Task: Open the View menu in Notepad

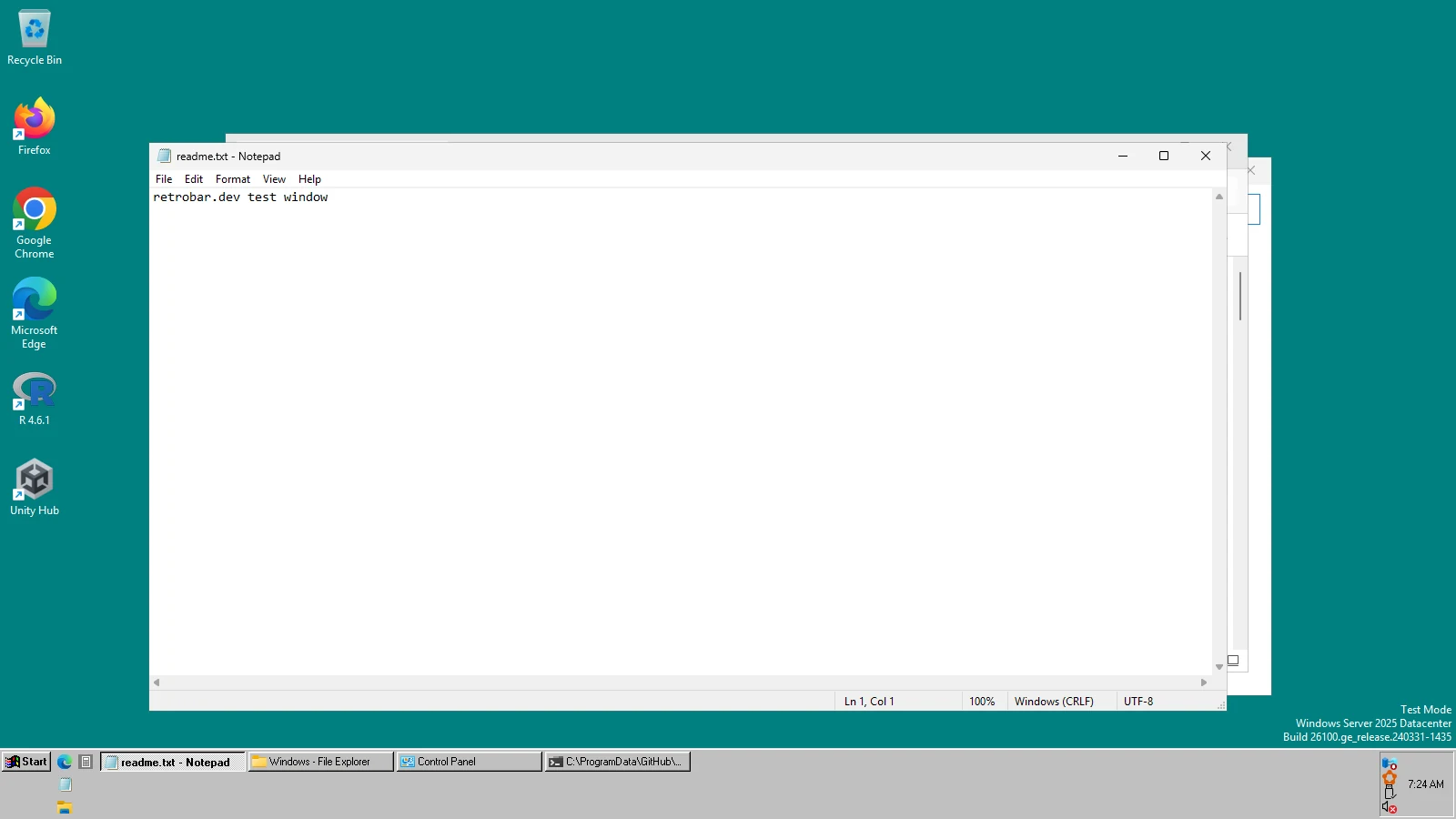Action: [274, 179]
